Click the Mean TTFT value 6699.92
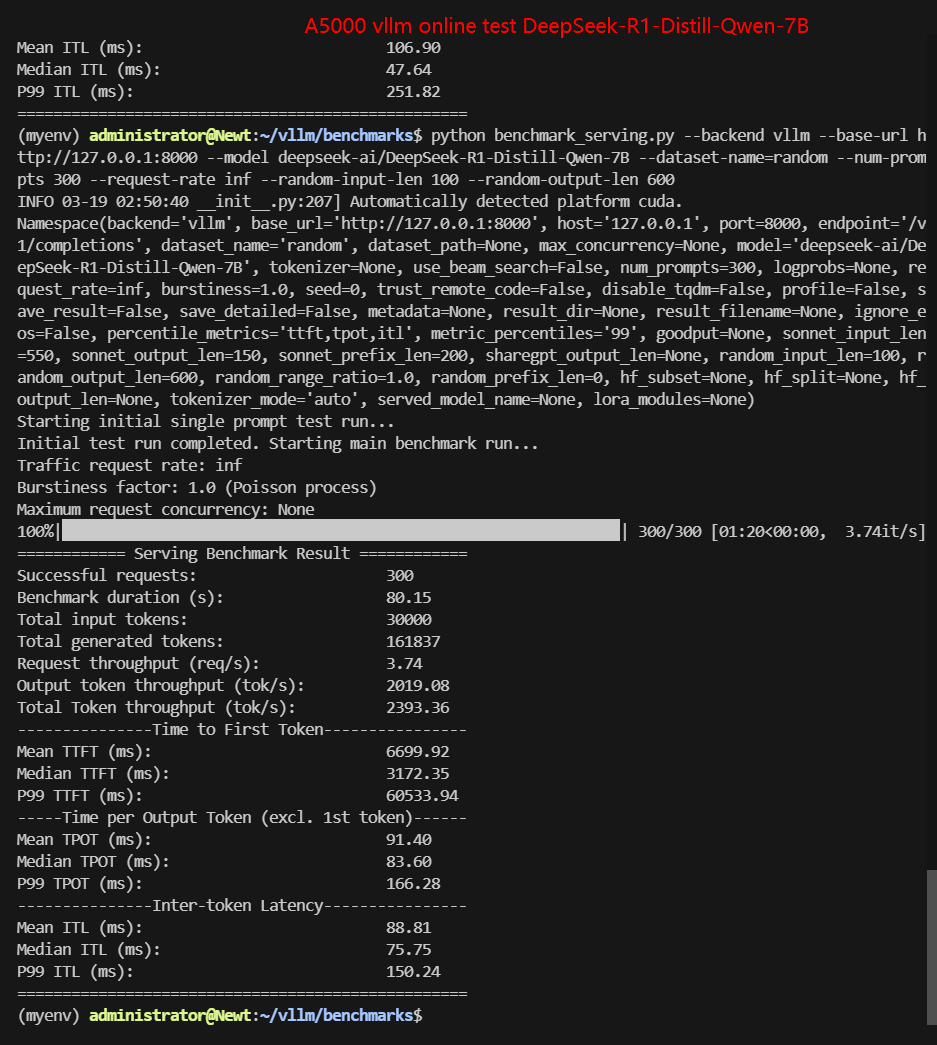 pos(418,751)
